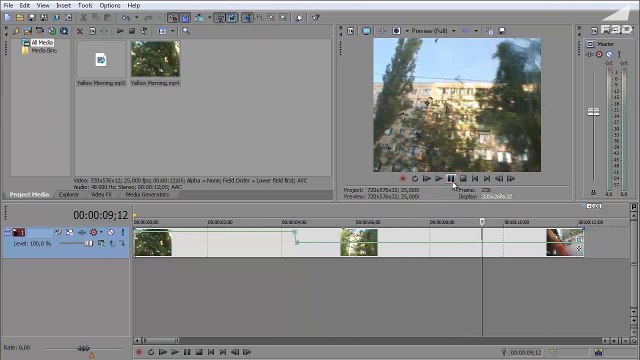Viewport: 640px width, 360px height.
Task: Open the File menu
Action: (x=8, y=6)
